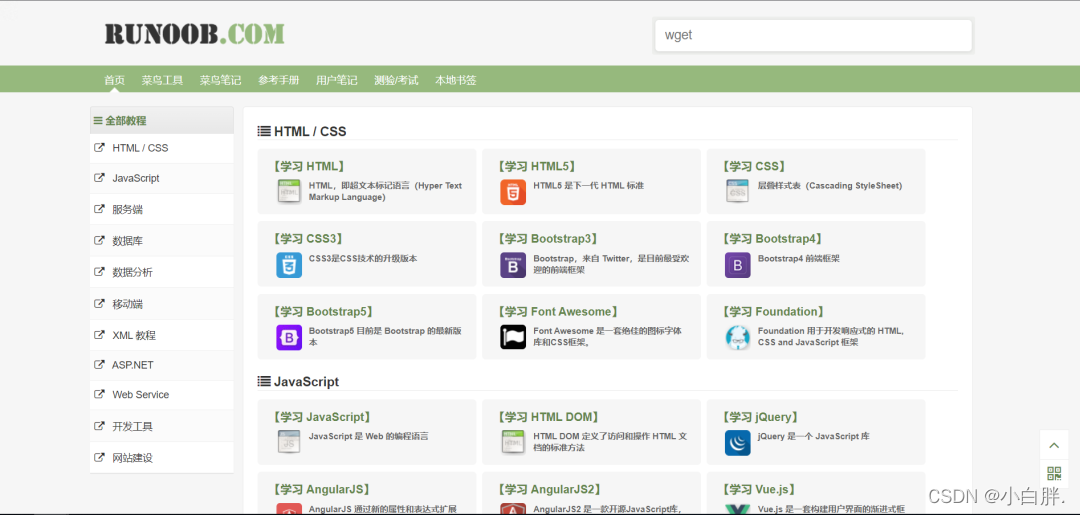This screenshot has width=1080, height=515.
Task: Click the description 'CSS3是CSS技术的升级版本'
Action: click(x=363, y=258)
